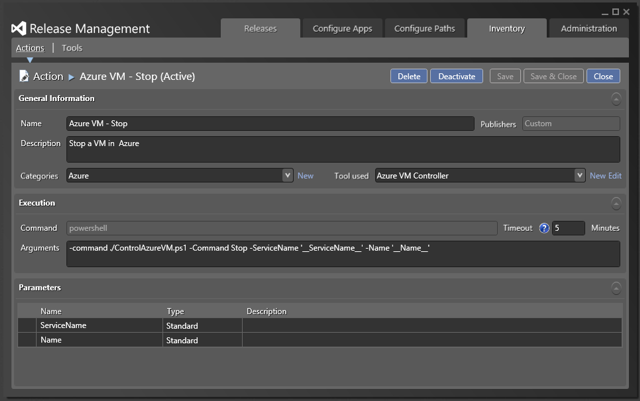This screenshot has height=401, width=640.
Task: Click the Publishers field showing Custom
Action: (x=571, y=123)
